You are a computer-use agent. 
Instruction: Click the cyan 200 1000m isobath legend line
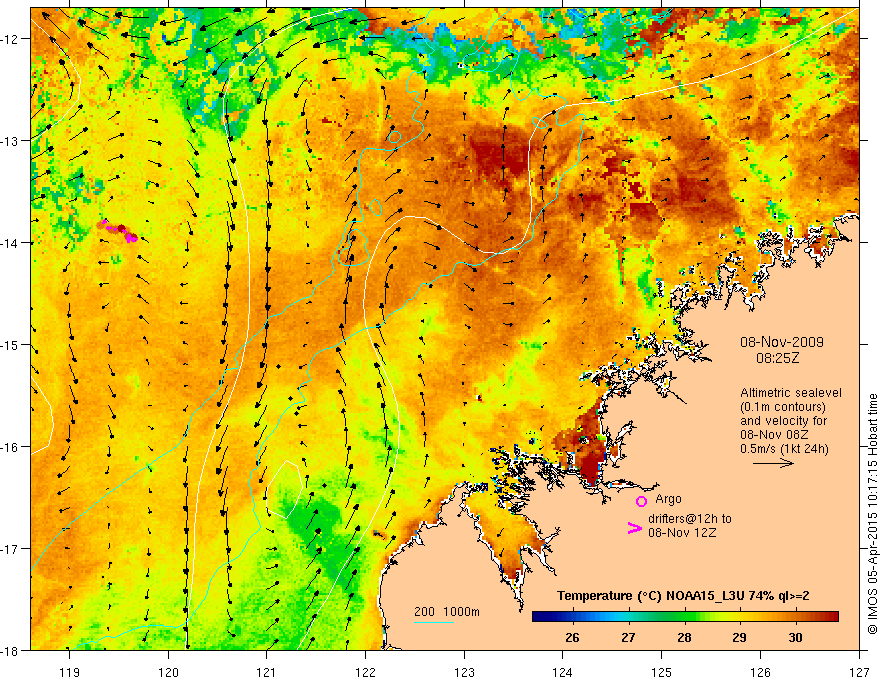tap(434, 622)
